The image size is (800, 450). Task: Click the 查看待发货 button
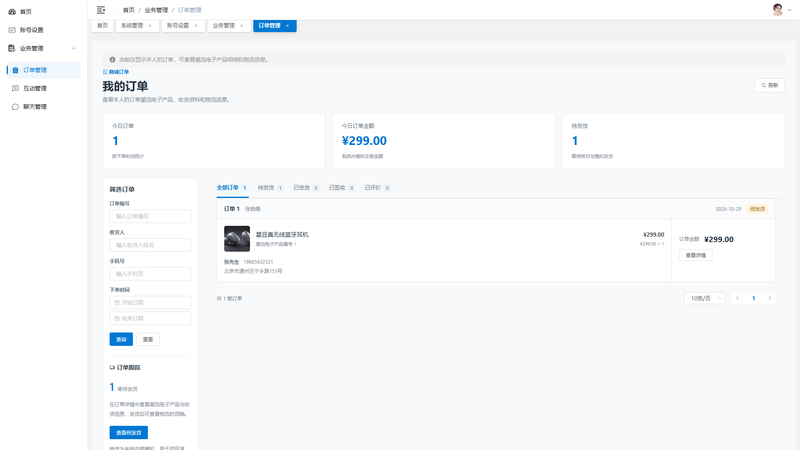(129, 433)
